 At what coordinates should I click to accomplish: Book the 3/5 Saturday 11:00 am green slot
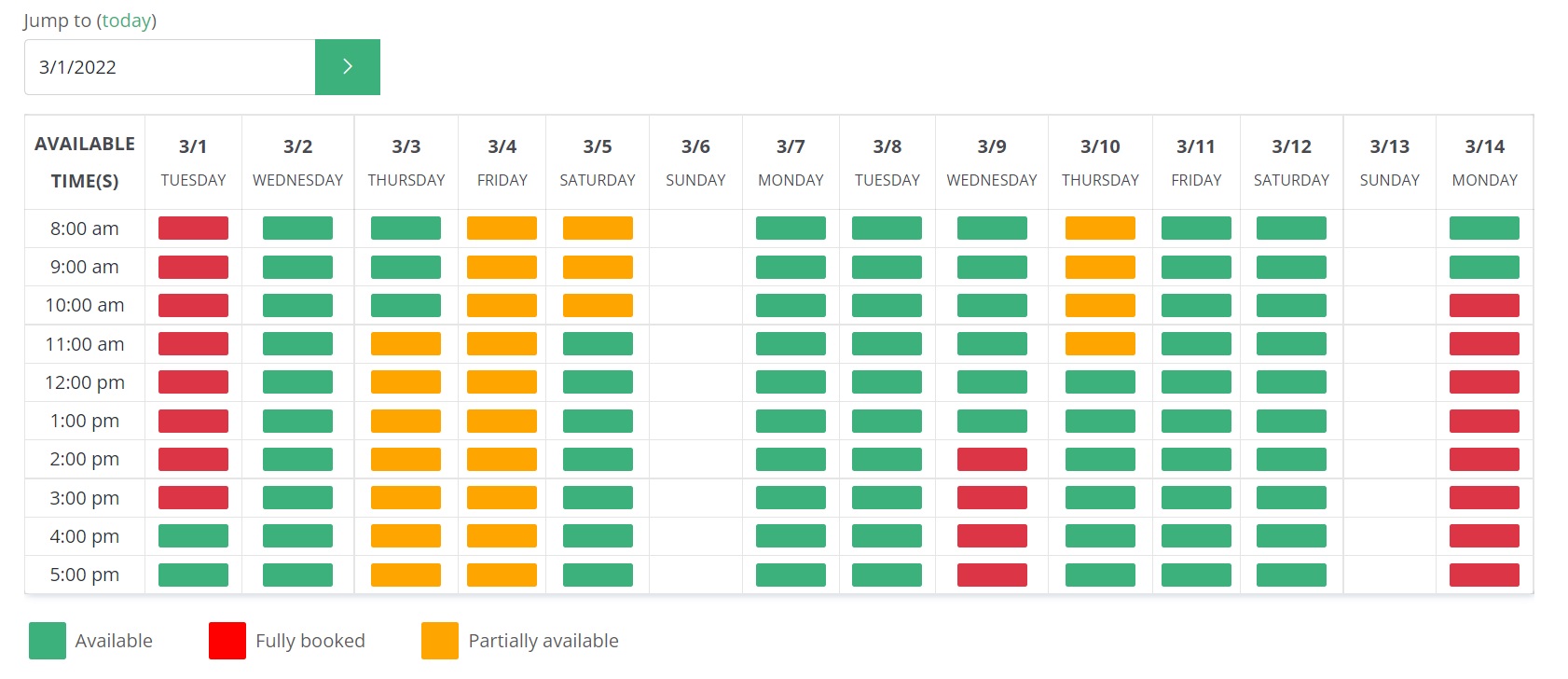click(x=598, y=344)
